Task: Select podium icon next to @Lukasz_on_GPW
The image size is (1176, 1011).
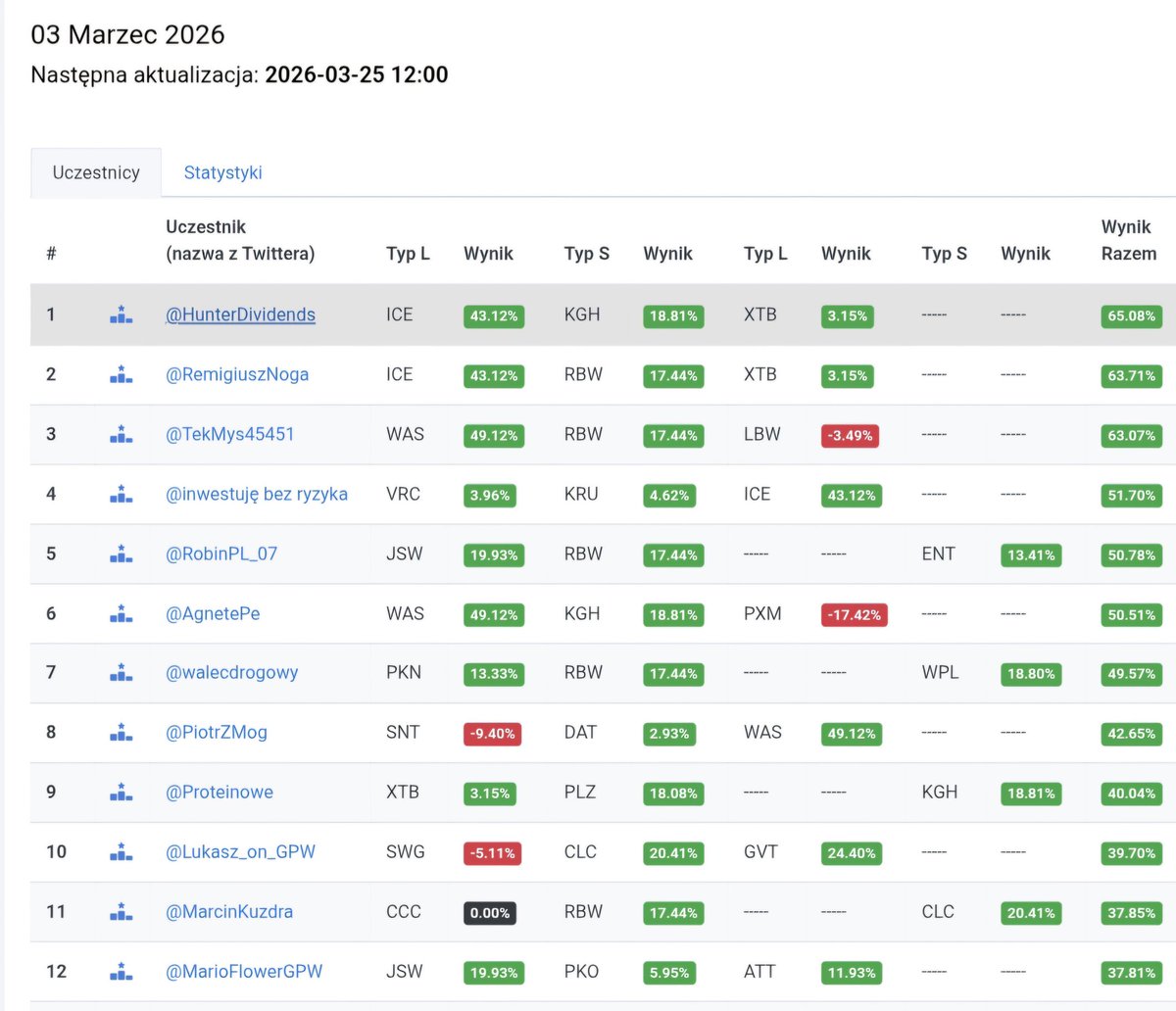Action: pos(121,851)
